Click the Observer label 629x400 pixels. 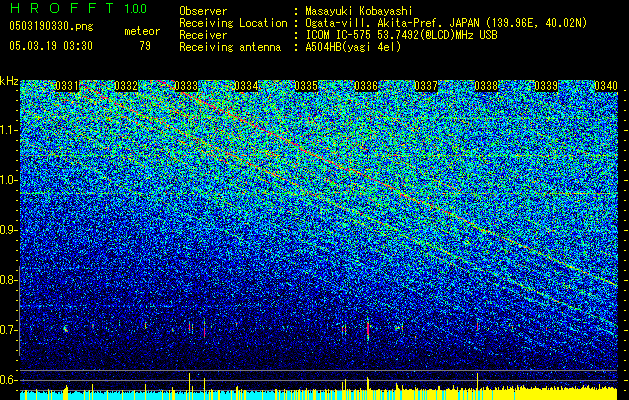203,11
